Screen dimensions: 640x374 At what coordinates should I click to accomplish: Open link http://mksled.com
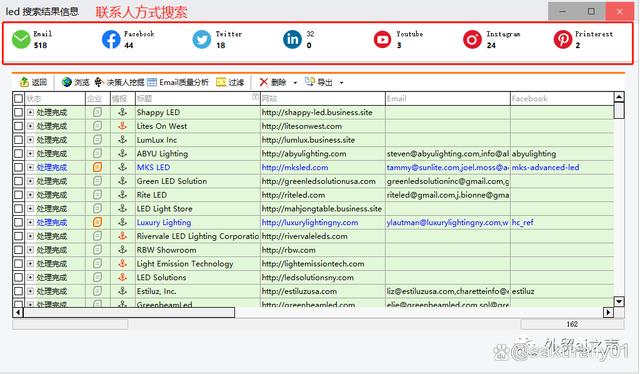click(x=295, y=167)
